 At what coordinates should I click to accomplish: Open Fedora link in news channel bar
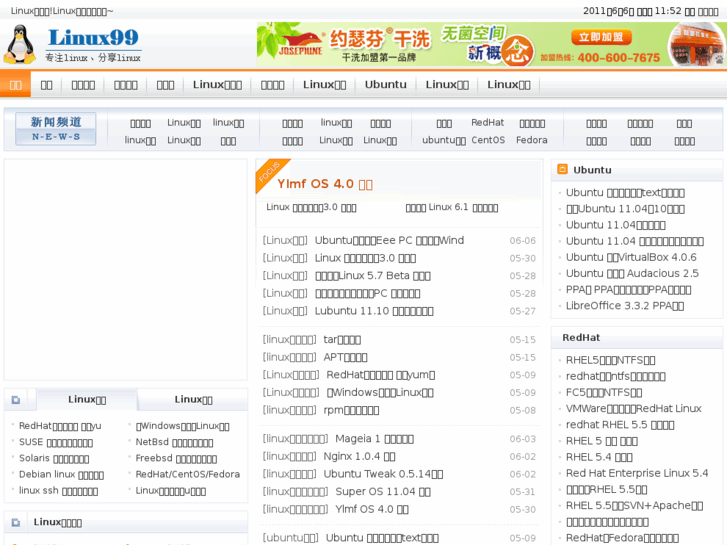pos(531,140)
